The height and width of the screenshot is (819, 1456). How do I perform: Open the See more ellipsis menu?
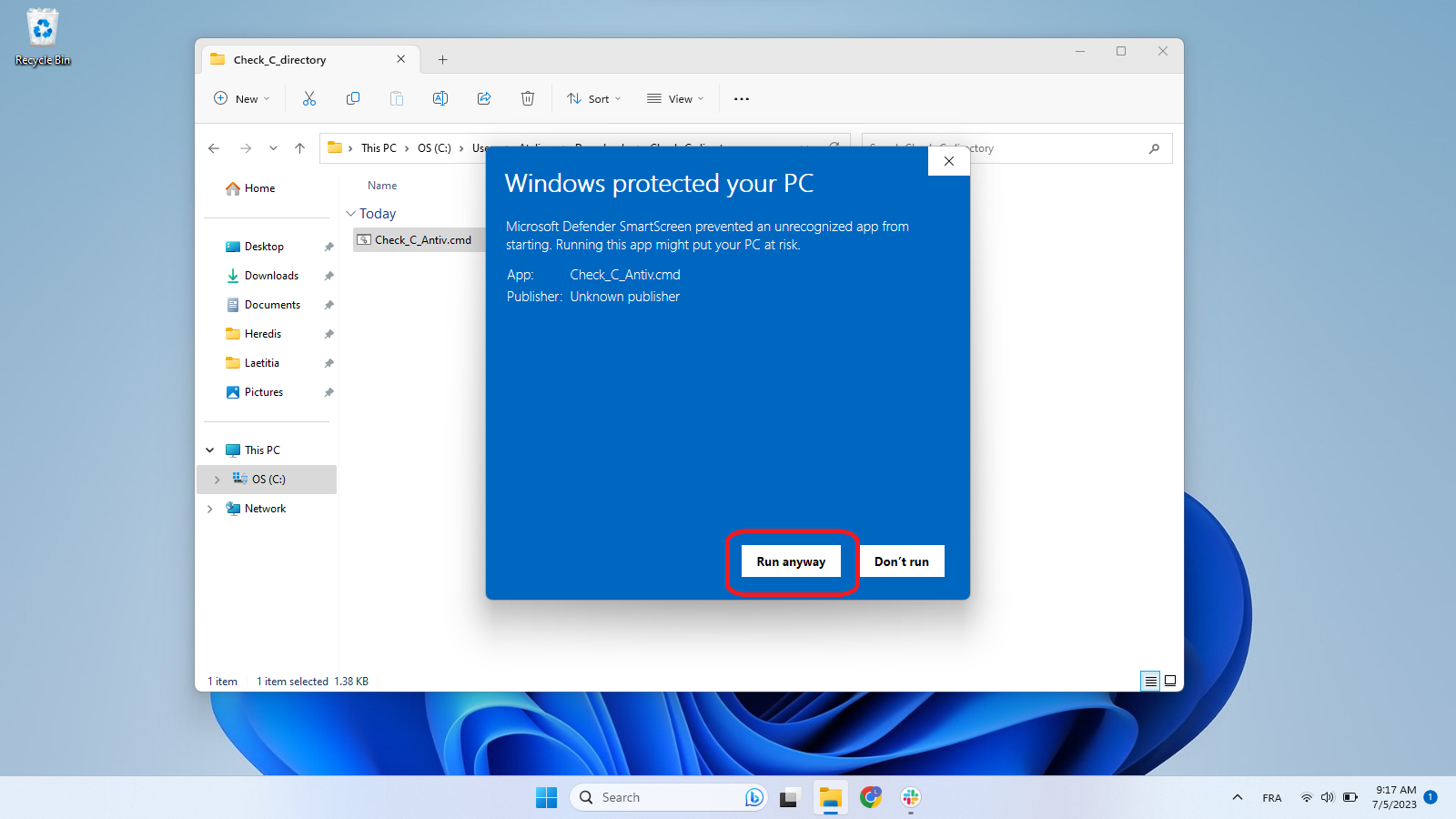[x=742, y=98]
